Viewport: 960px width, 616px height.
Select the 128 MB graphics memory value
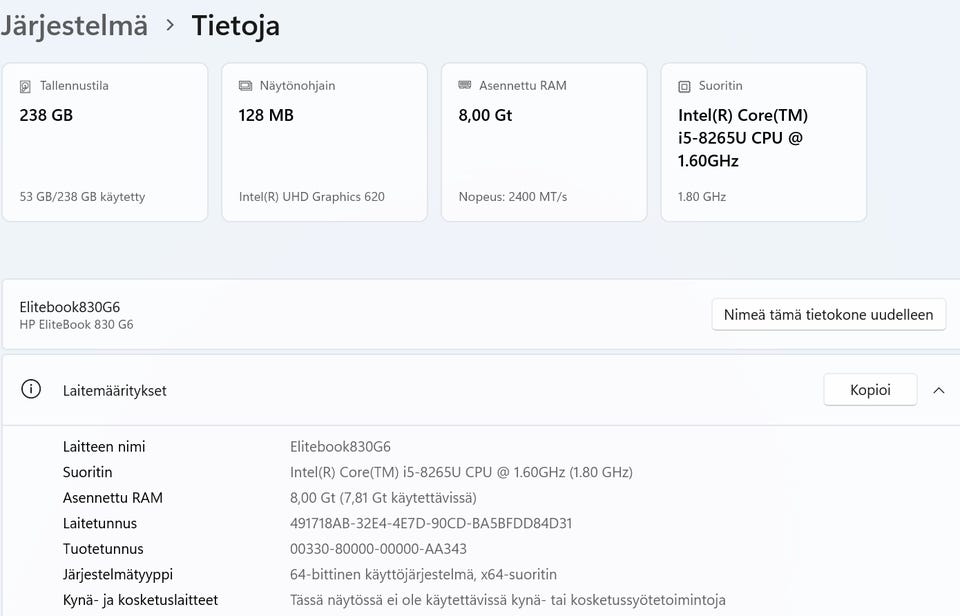[x=266, y=115]
